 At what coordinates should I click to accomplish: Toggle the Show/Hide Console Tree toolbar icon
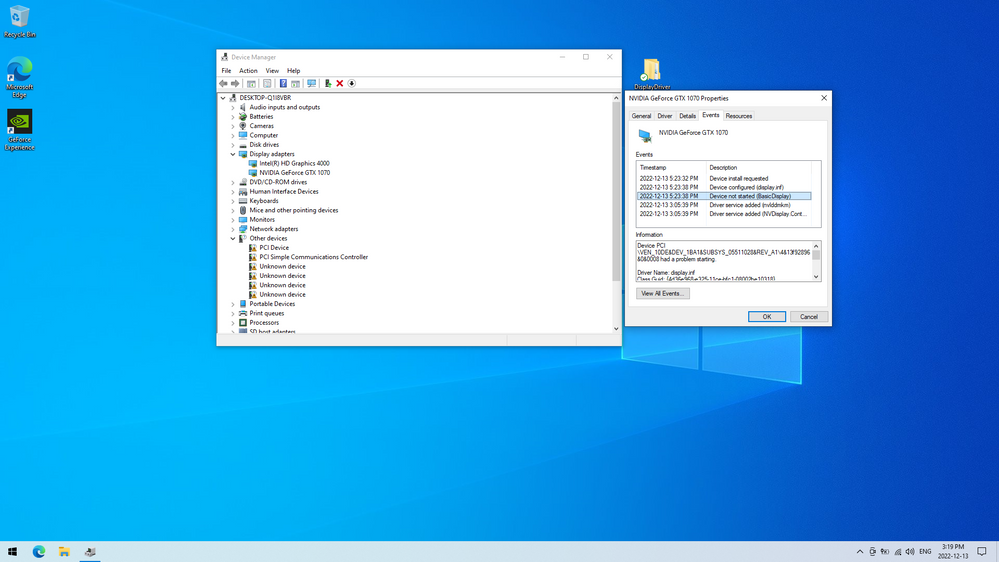pos(252,83)
